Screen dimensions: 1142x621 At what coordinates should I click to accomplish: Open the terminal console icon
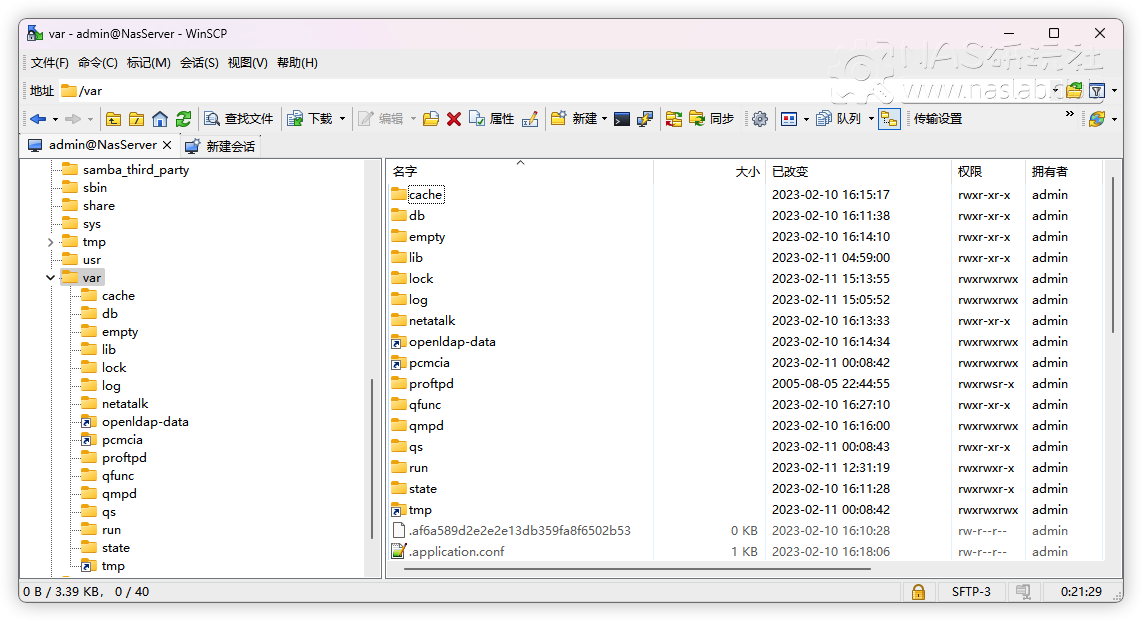622,119
